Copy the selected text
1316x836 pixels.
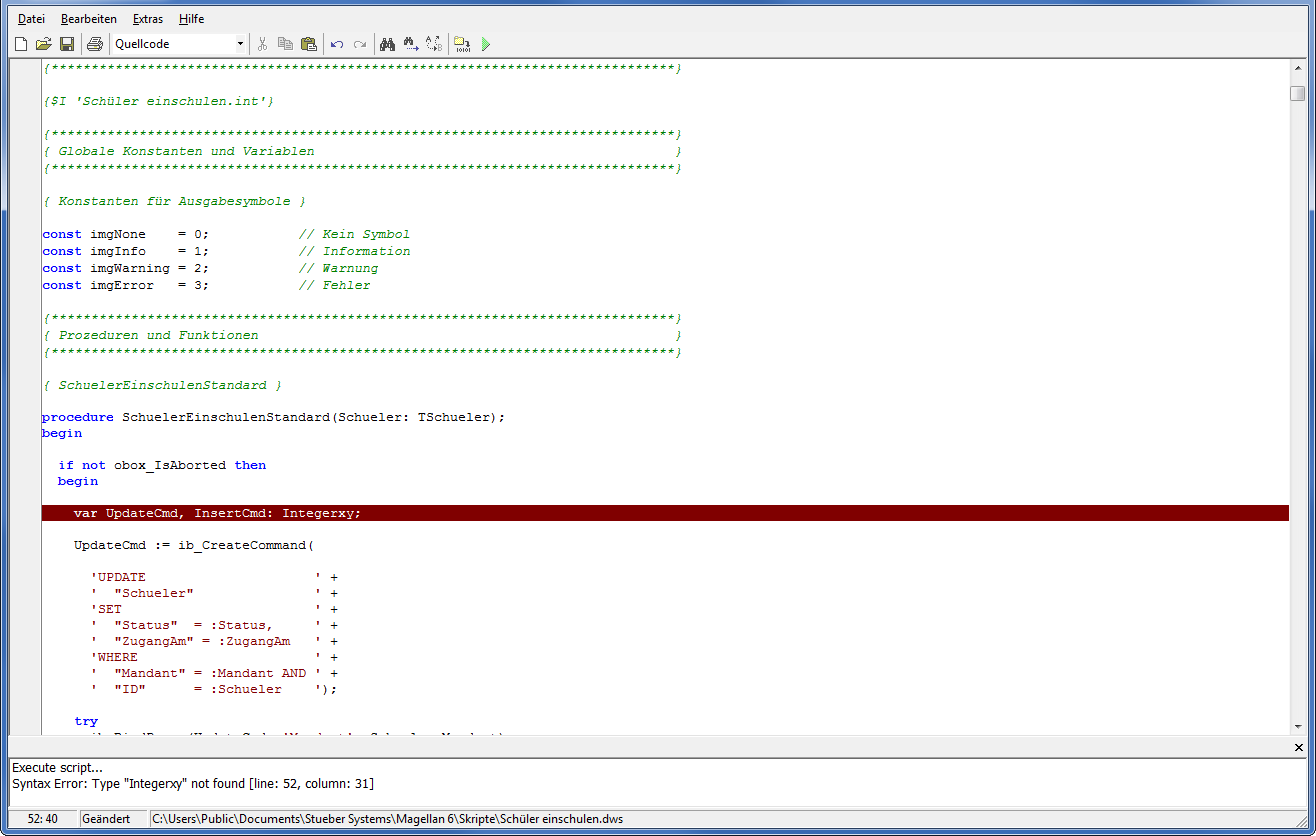point(286,44)
